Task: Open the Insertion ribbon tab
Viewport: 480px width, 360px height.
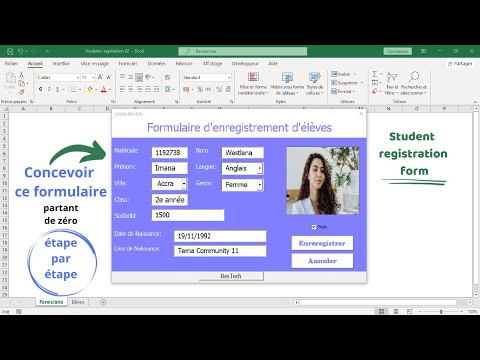Action: tap(61, 63)
